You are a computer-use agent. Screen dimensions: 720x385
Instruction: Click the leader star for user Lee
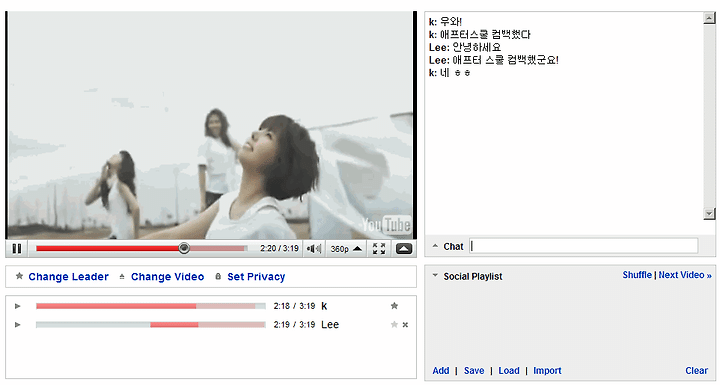(394, 324)
